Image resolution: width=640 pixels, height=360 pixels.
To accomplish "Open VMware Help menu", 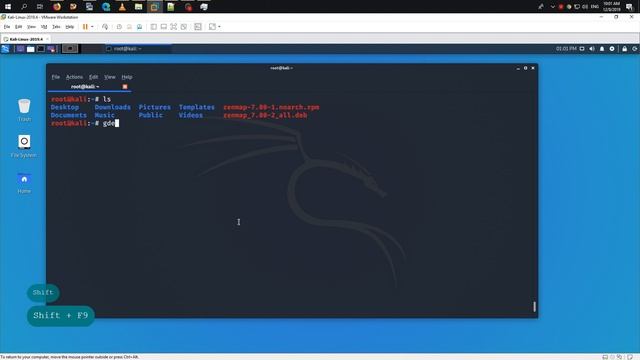I will (70, 27).
